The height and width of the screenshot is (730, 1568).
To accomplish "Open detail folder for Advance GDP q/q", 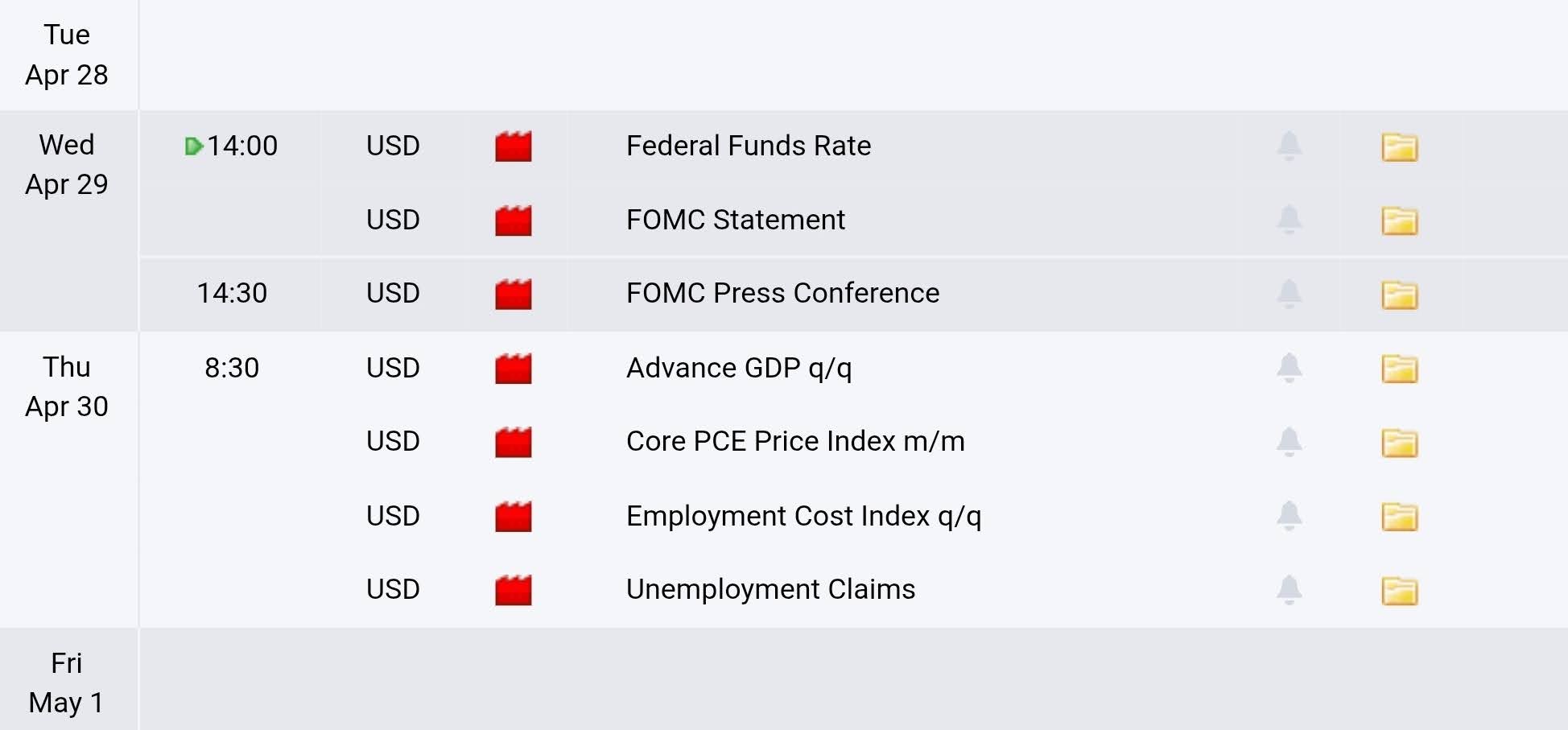I will pos(1399,369).
